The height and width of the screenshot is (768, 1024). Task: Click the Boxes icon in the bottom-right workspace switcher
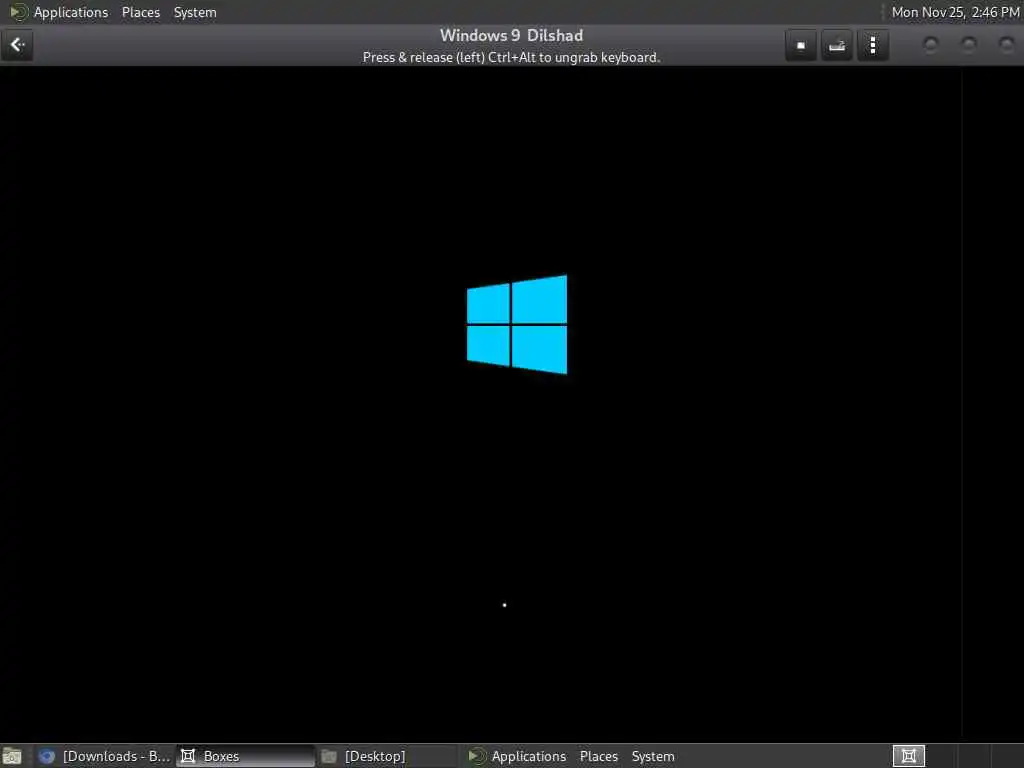pyautogui.click(x=908, y=756)
